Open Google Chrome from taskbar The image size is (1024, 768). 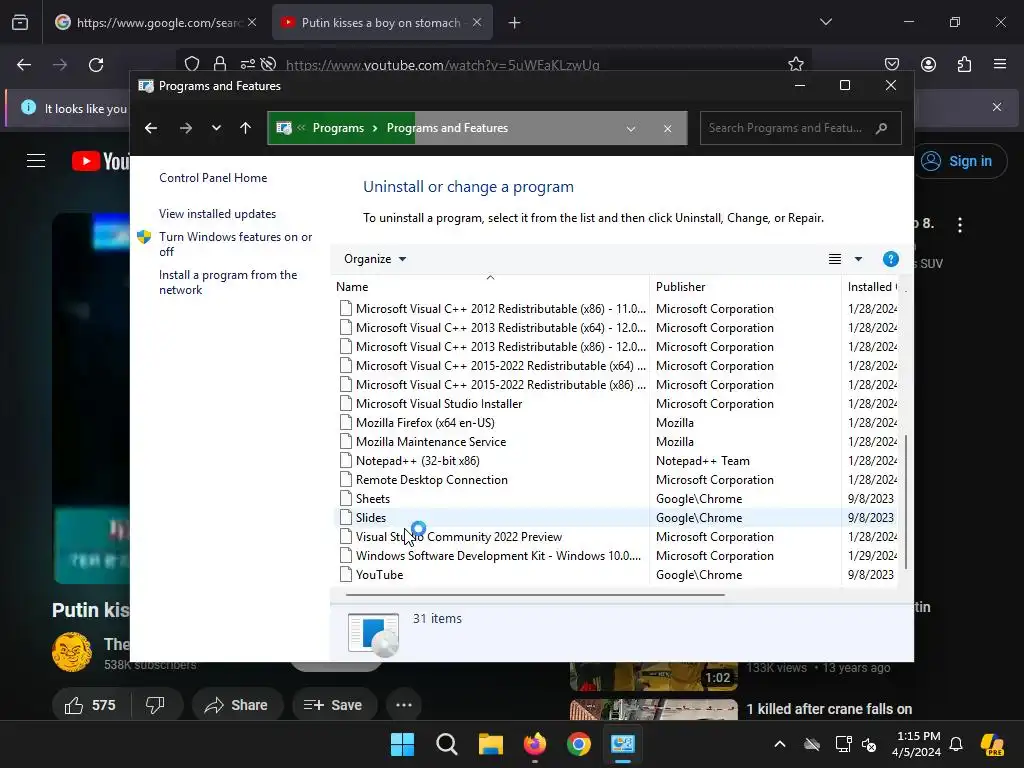(x=579, y=744)
